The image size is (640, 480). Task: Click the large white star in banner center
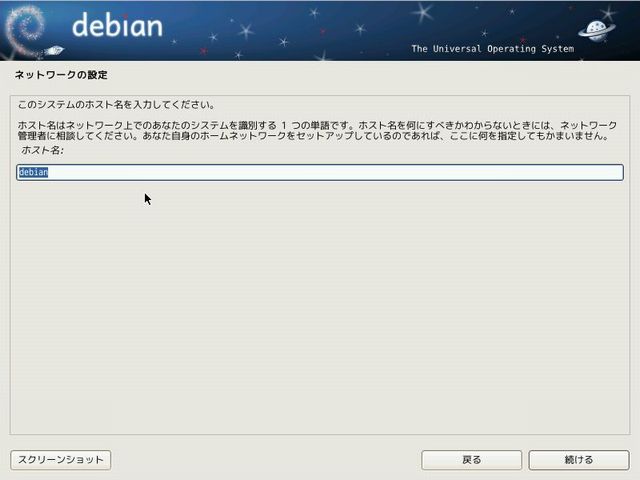(x=423, y=13)
